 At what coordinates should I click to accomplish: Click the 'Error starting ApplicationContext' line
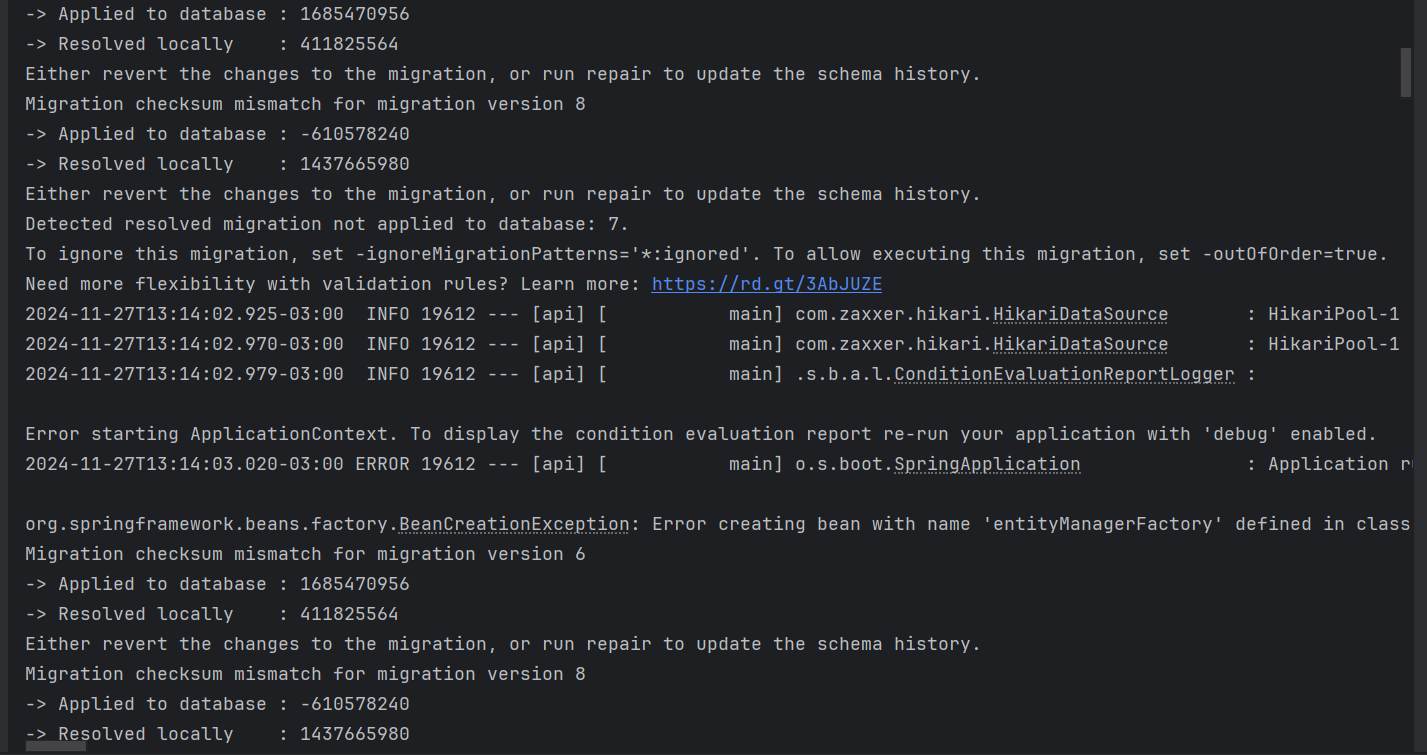pos(701,434)
